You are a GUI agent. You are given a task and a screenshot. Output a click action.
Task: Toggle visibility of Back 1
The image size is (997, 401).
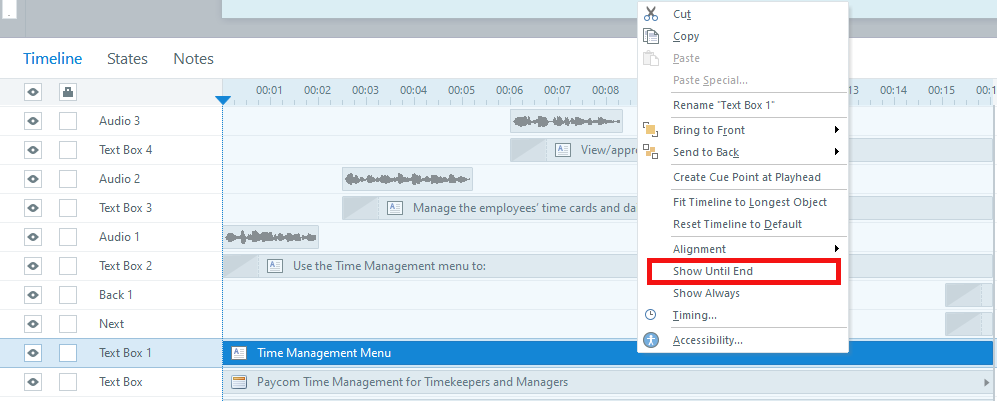tap(33, 295)
